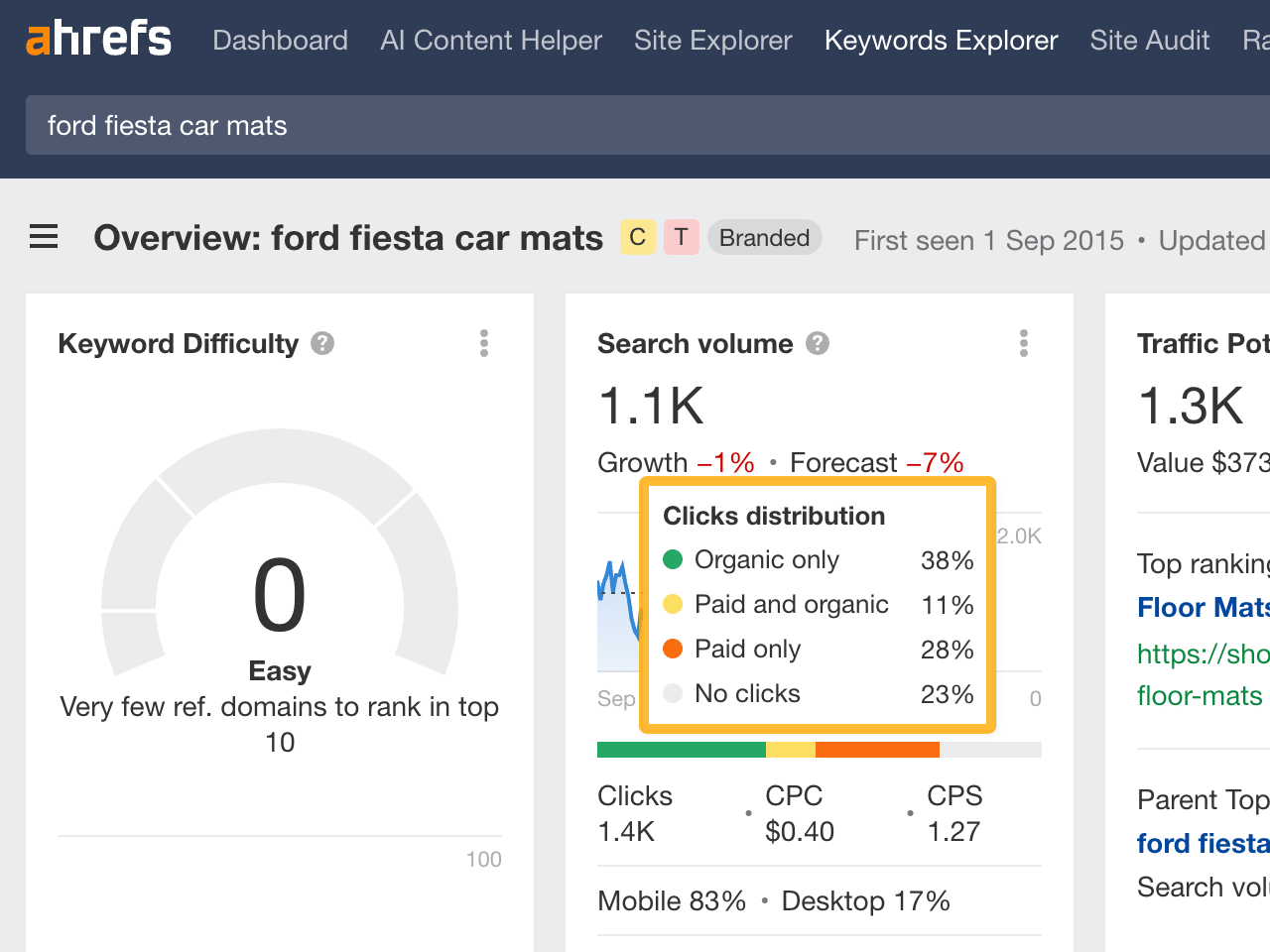Go to Dashboard in the top navigation
This screenshot has width=1270, height=952.
(280, 41)
